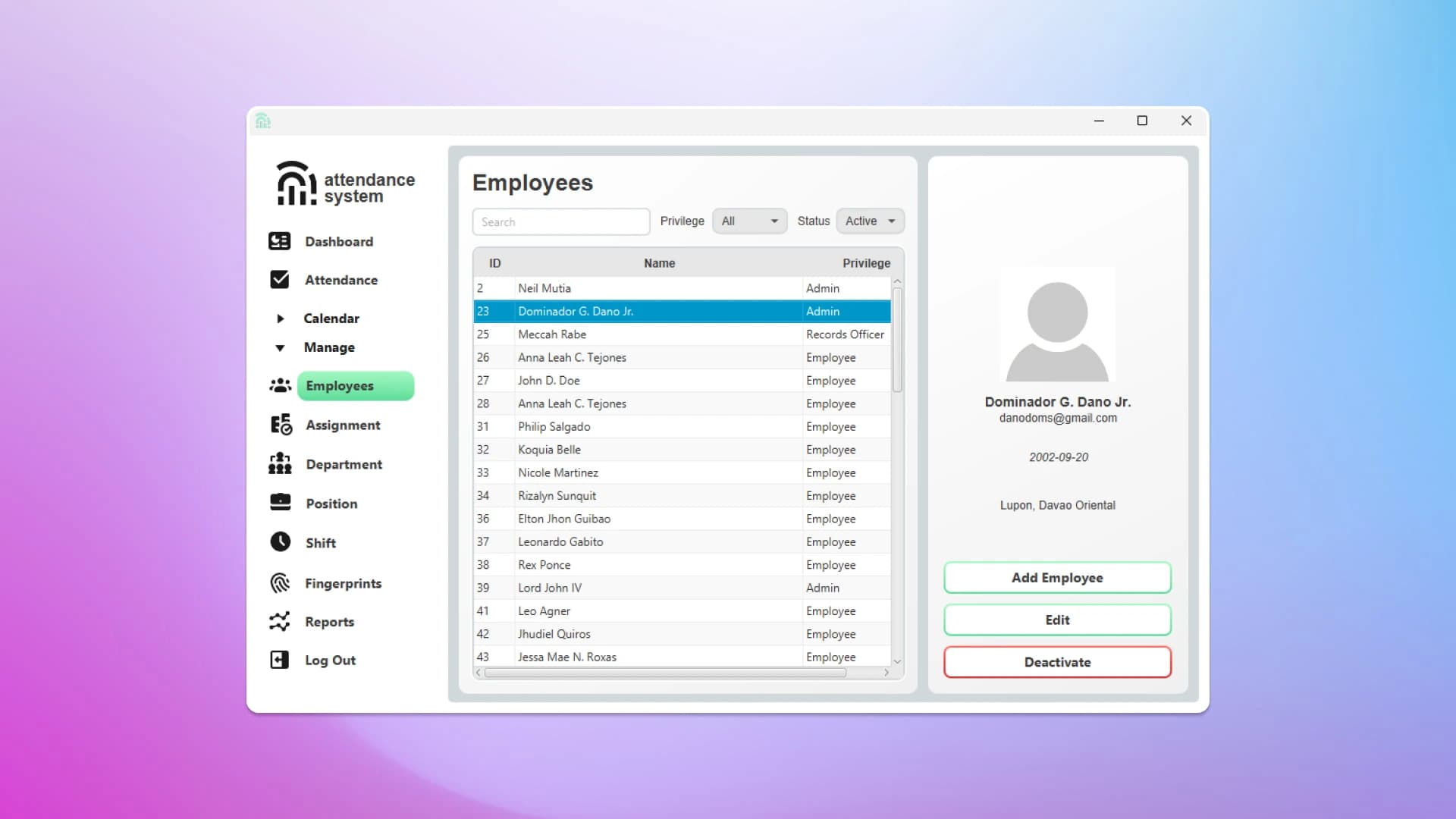Image resolution: width=1456 pixels, height=819 pixels.
Task: Collapse the Manage section arrow
Action: [x=280, y=348]
